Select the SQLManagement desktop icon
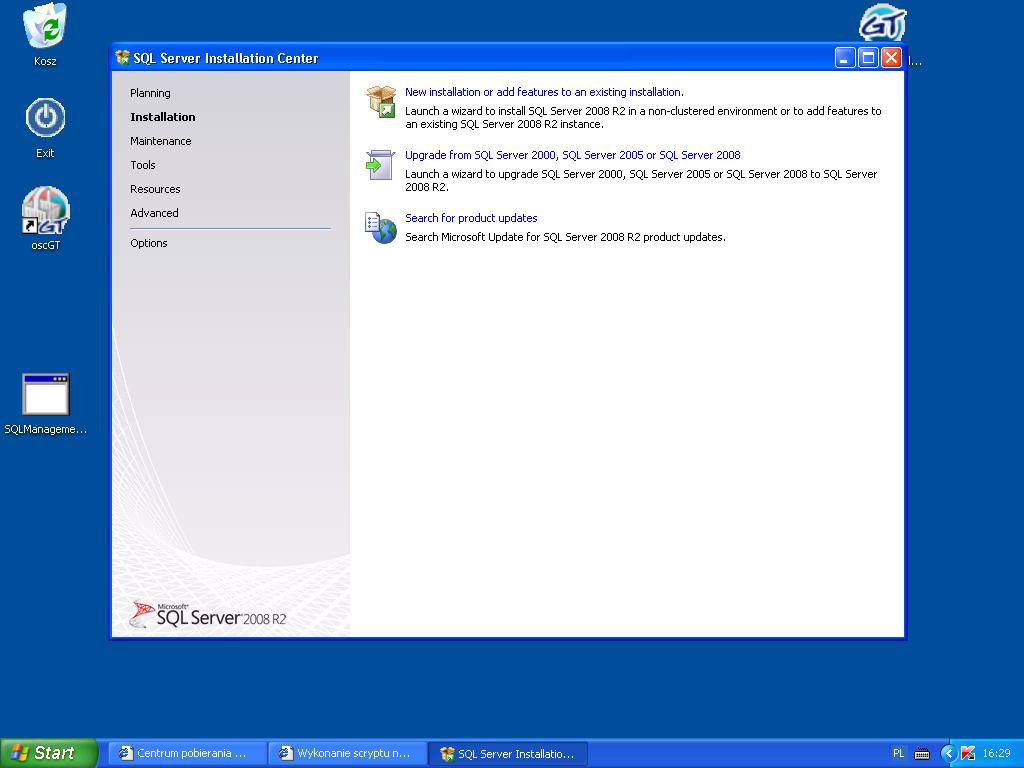The image size is (1024, 768). tap(45, 394)
